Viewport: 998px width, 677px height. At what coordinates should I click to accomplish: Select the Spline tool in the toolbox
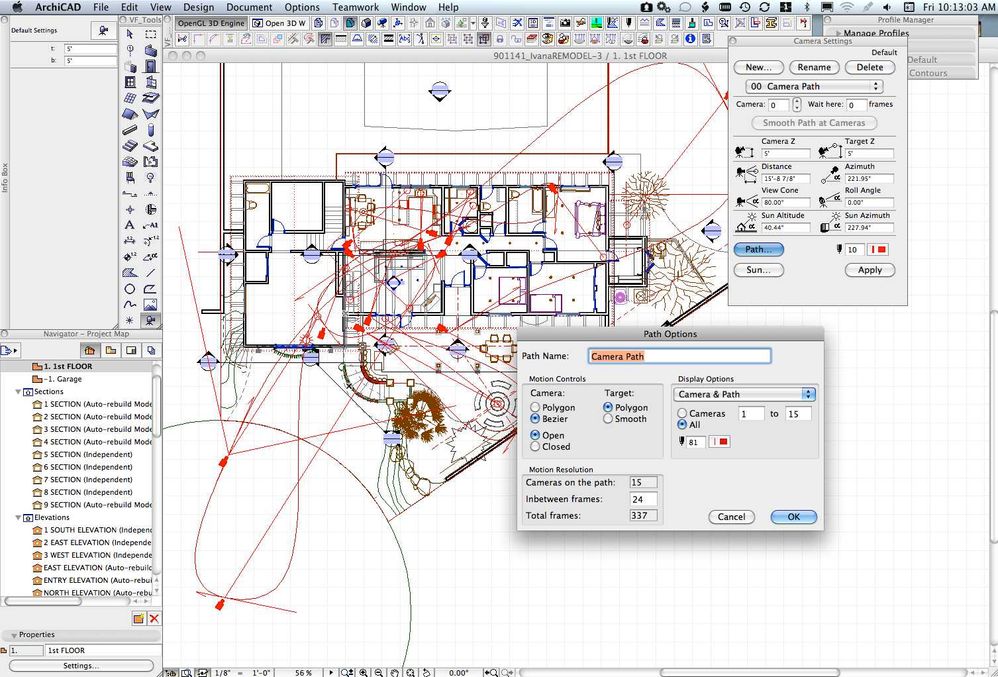click(130, 304)
